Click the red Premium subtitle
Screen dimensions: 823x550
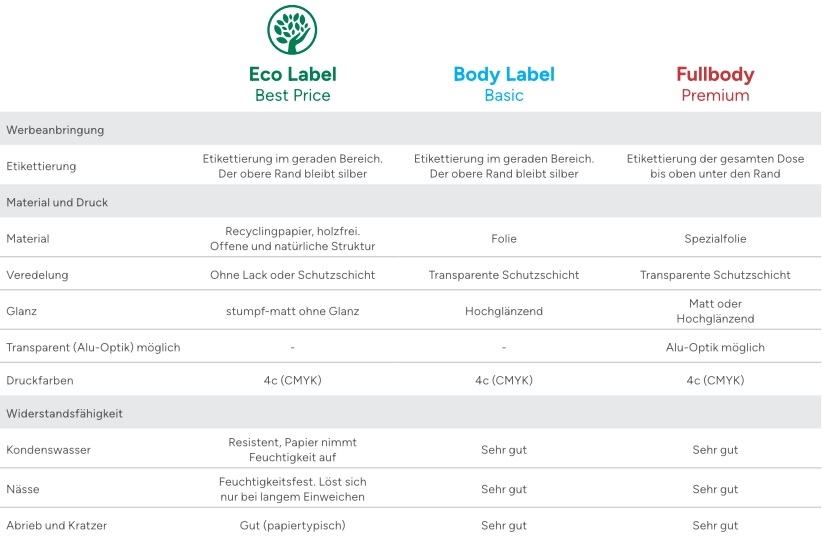coord(715,96)
